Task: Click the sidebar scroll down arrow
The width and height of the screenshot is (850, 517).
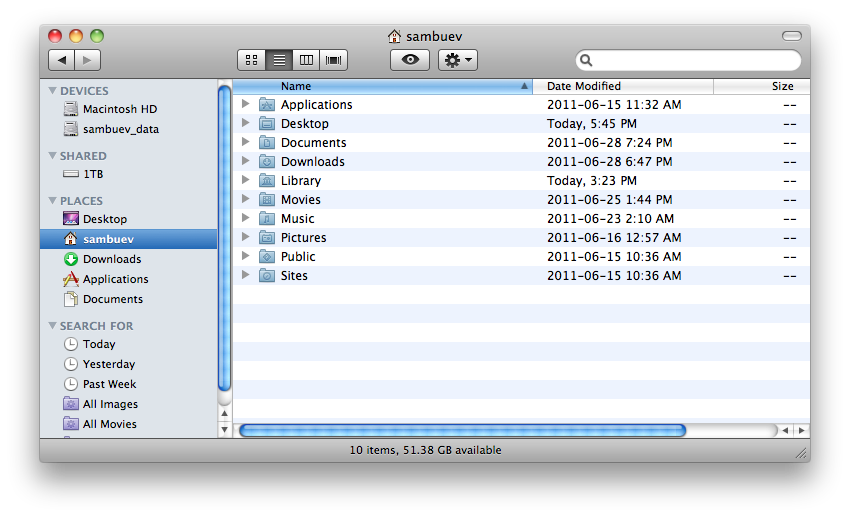Action: (224, 430)
